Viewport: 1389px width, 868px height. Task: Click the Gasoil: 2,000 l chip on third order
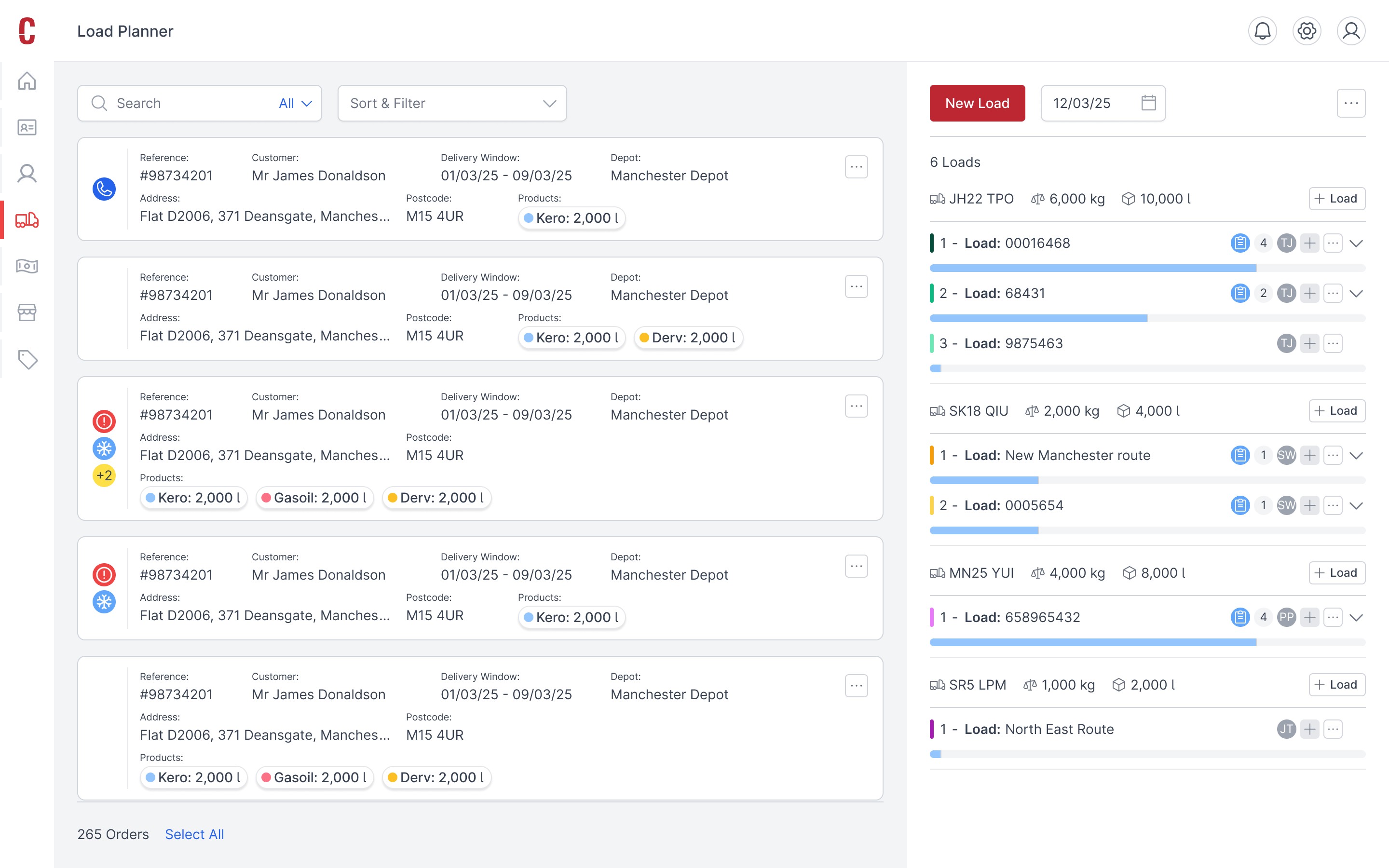[314, 498]
